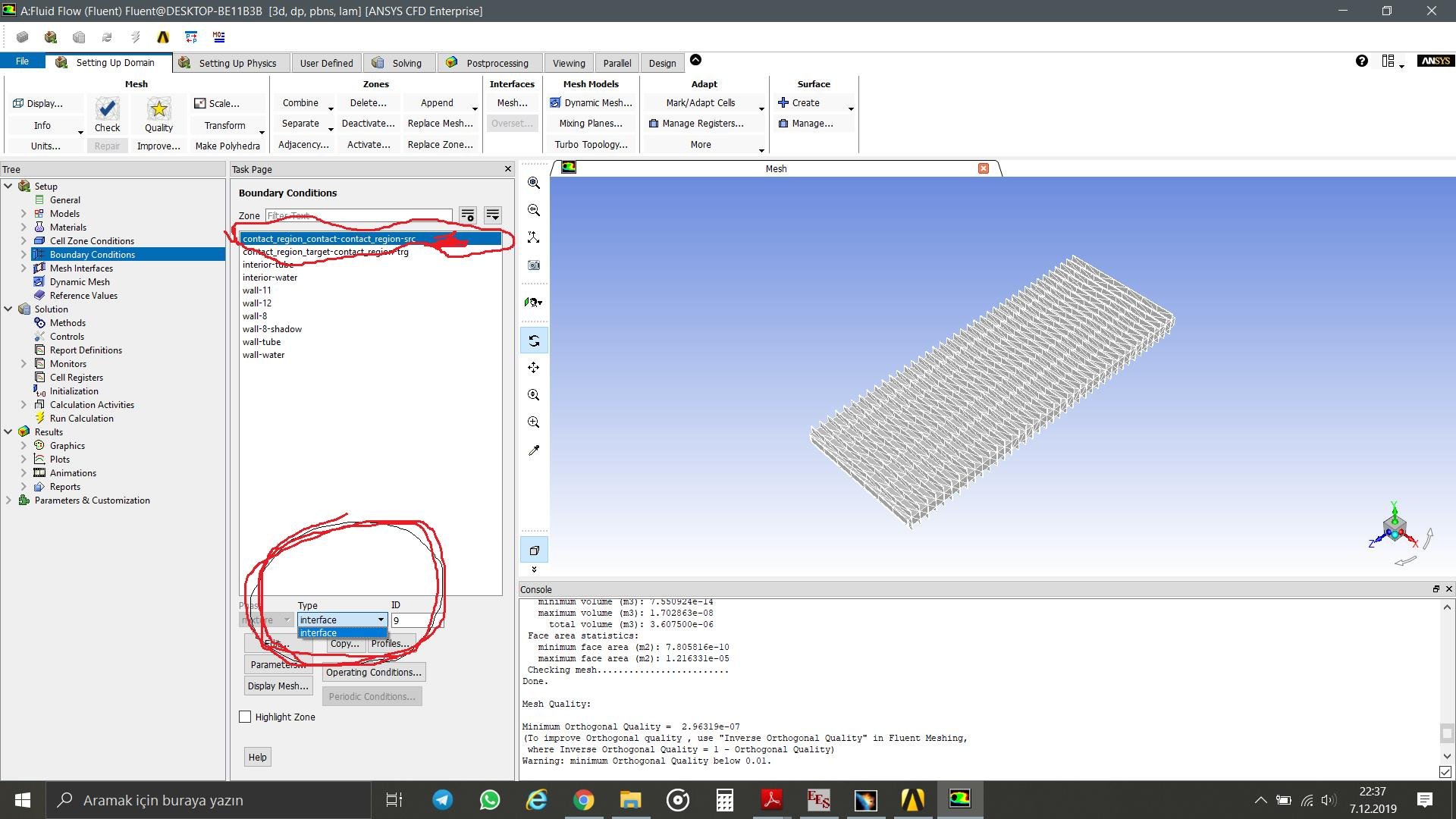Open the interface Type dropdown
The width and height of the screenshot is (1456, 819).
click(381, 620)
